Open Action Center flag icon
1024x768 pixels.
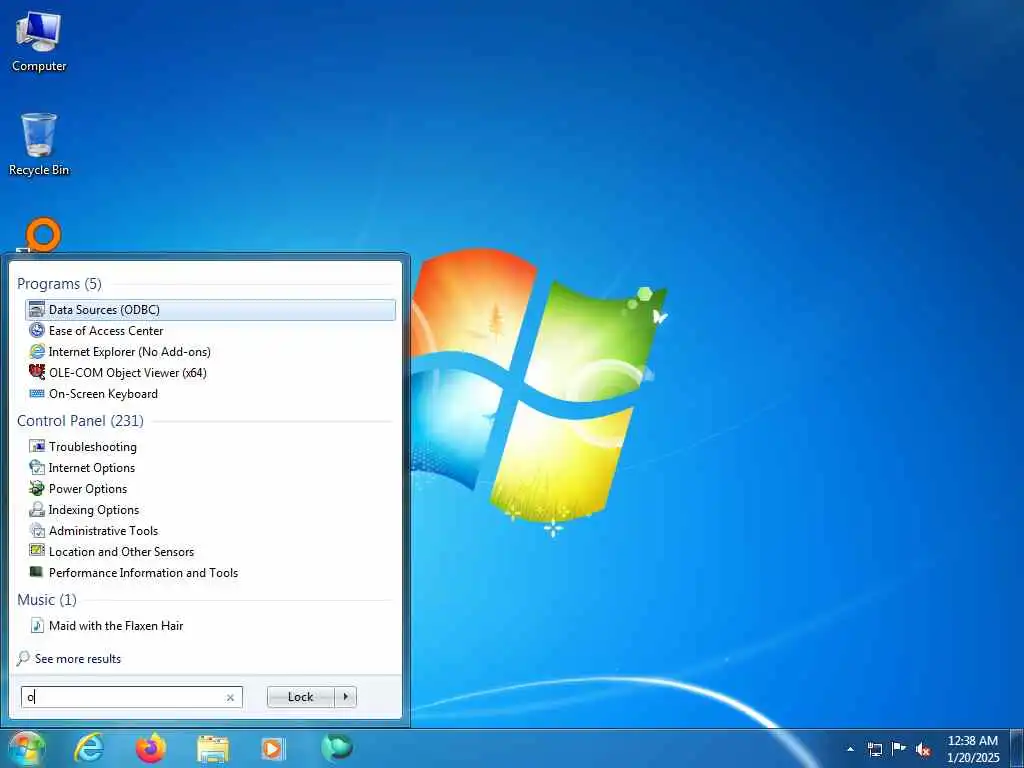tap(899, 748)
